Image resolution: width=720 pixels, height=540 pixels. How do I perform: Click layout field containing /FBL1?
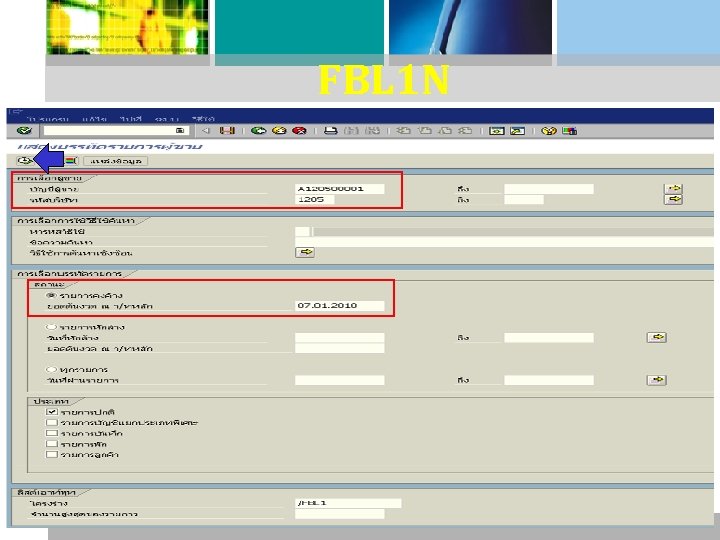click(x=348, y=503)
